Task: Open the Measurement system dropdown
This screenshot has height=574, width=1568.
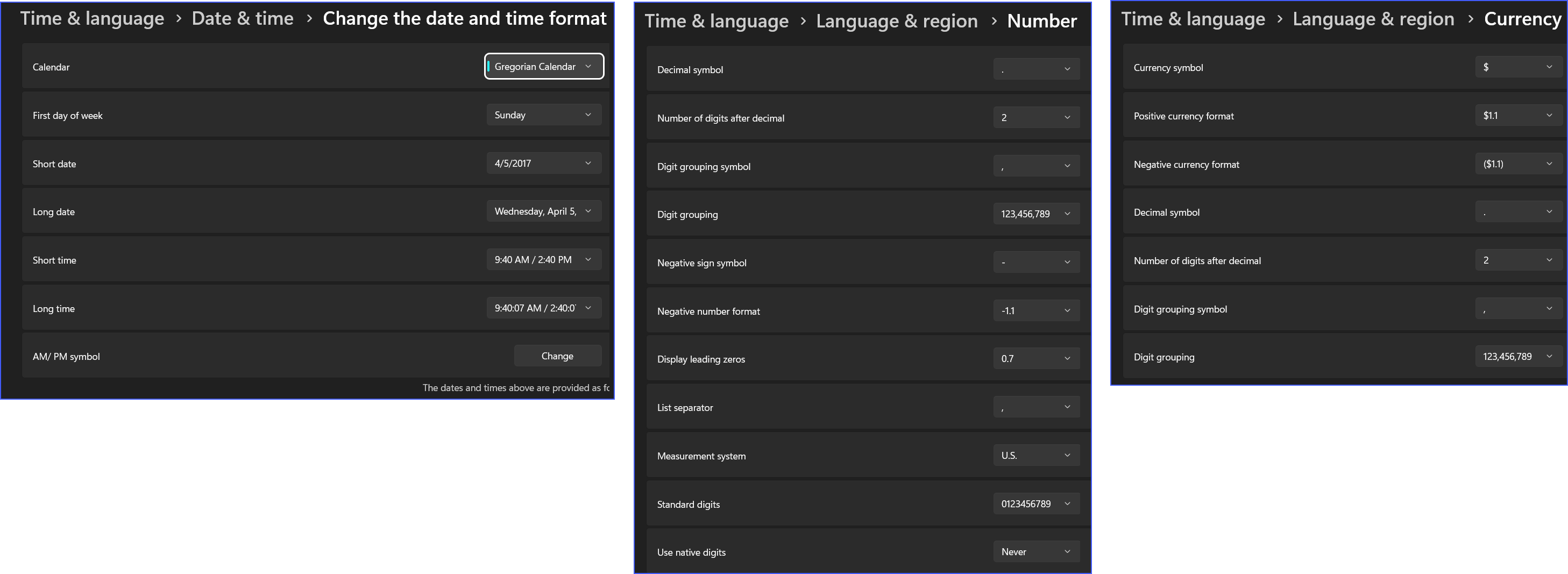Action: pyautogui.click(x=1036, y=455)
